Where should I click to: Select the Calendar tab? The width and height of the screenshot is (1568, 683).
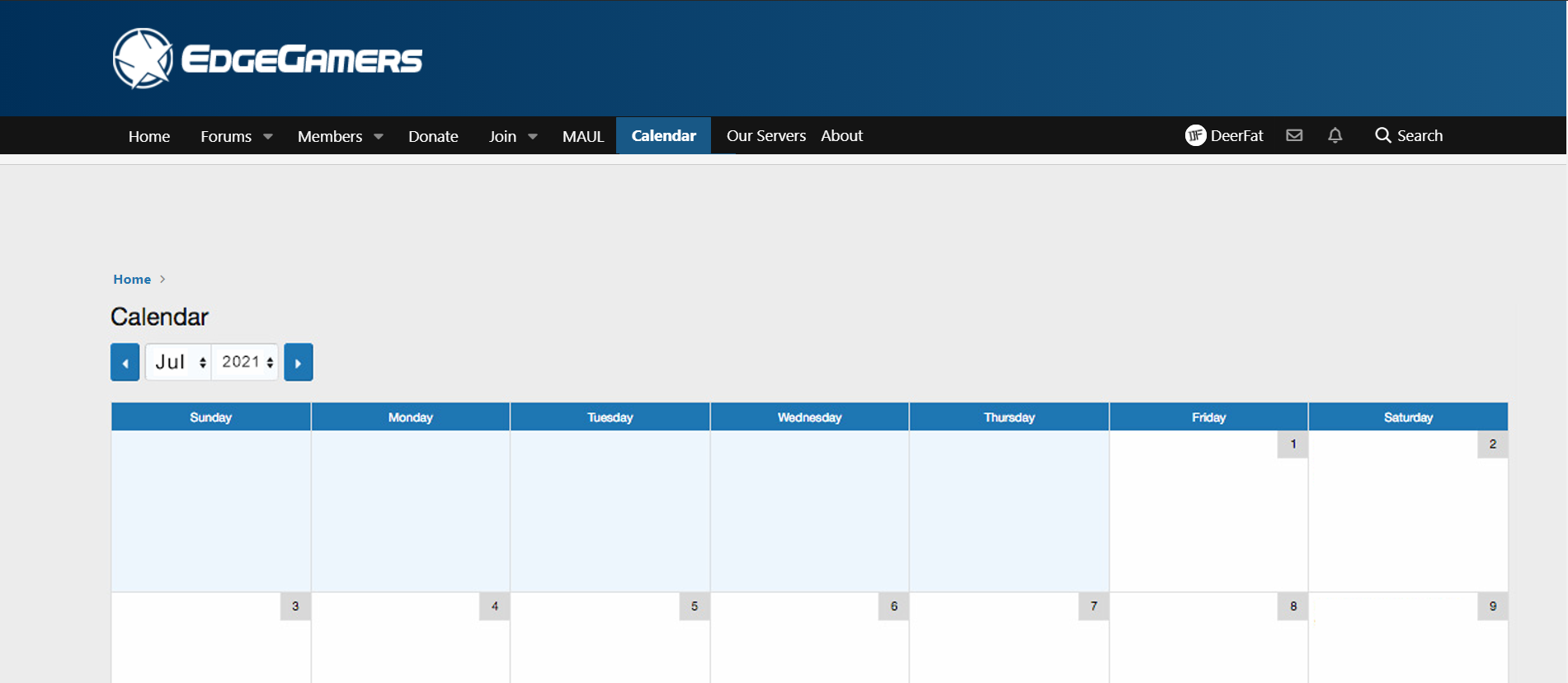pos(664,135)
